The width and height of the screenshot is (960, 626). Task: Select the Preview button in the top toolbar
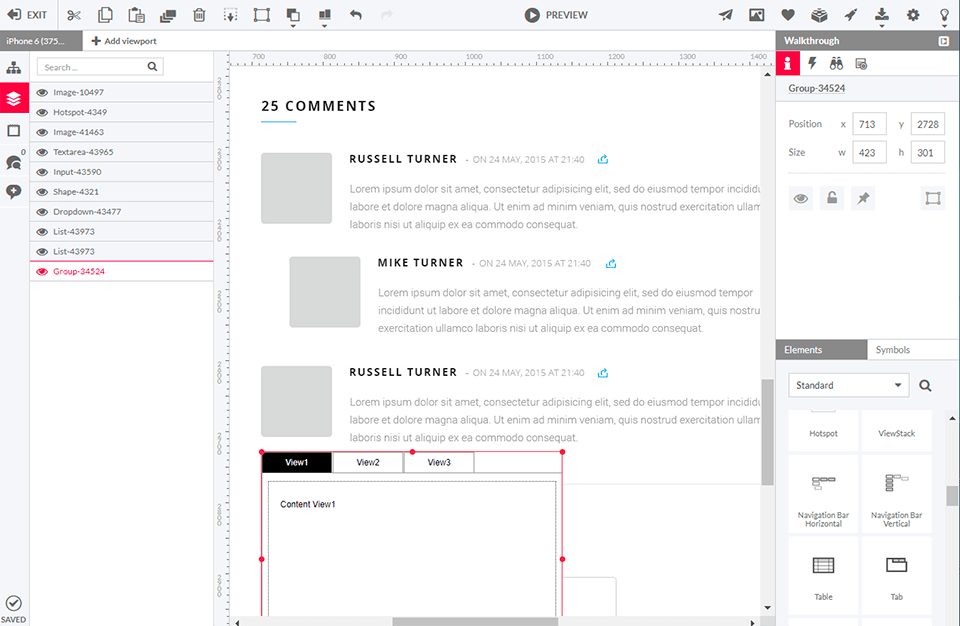[556, 14]
